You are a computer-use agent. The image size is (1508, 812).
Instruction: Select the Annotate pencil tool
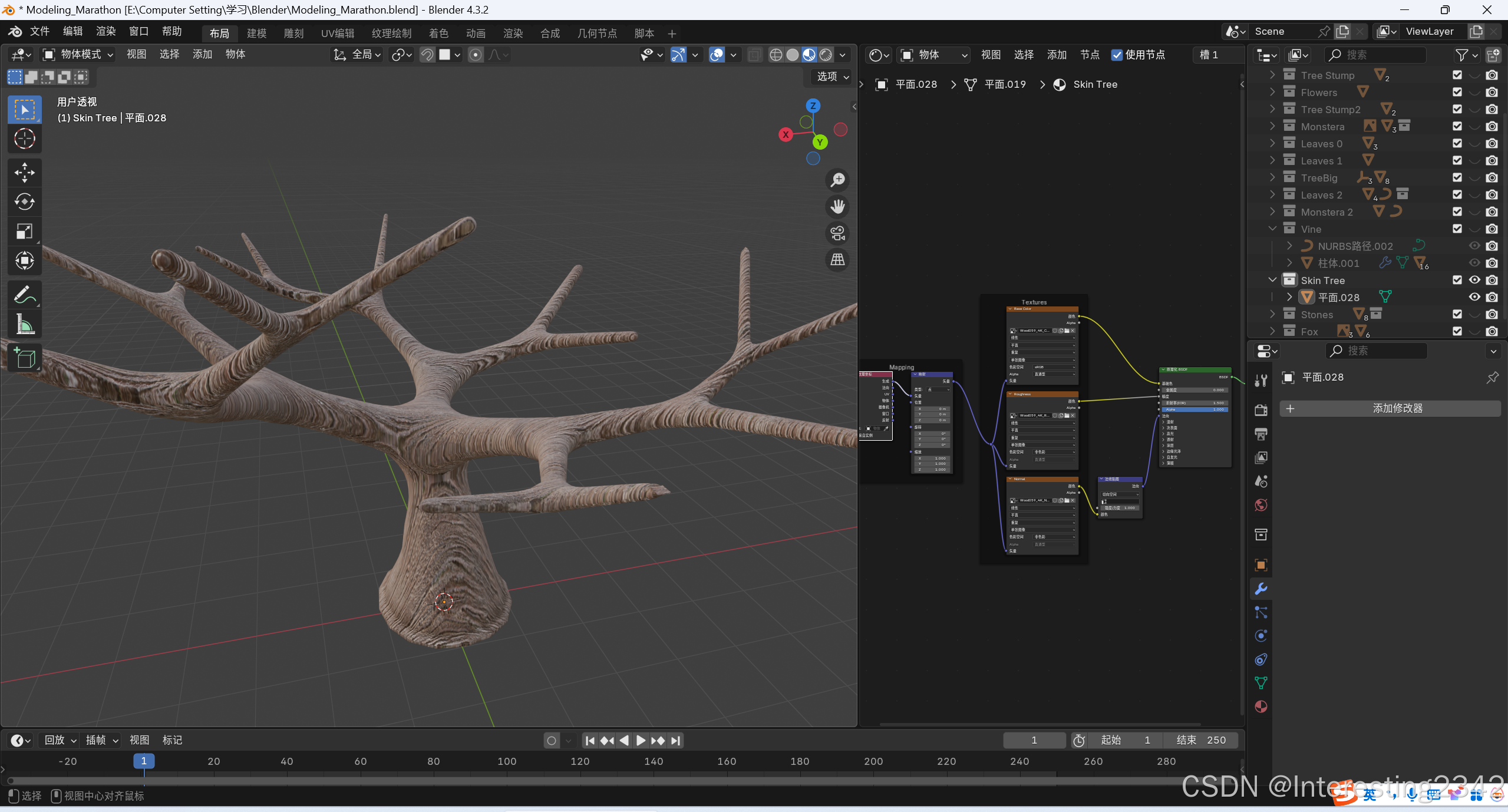[24, 295]
